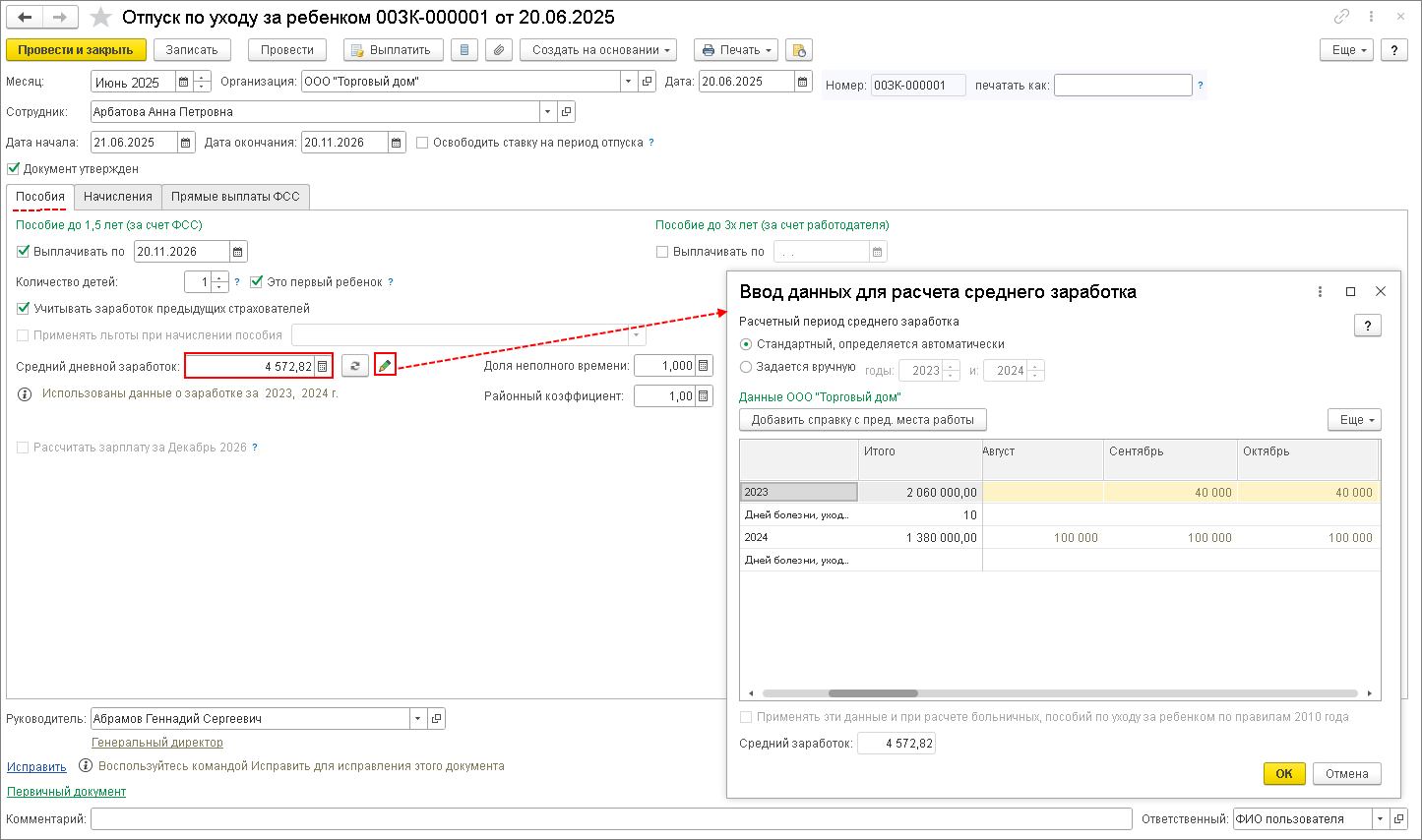The image size is (1422, 840).
Task: Click Провести и закрыть
Action: (76, 50)
